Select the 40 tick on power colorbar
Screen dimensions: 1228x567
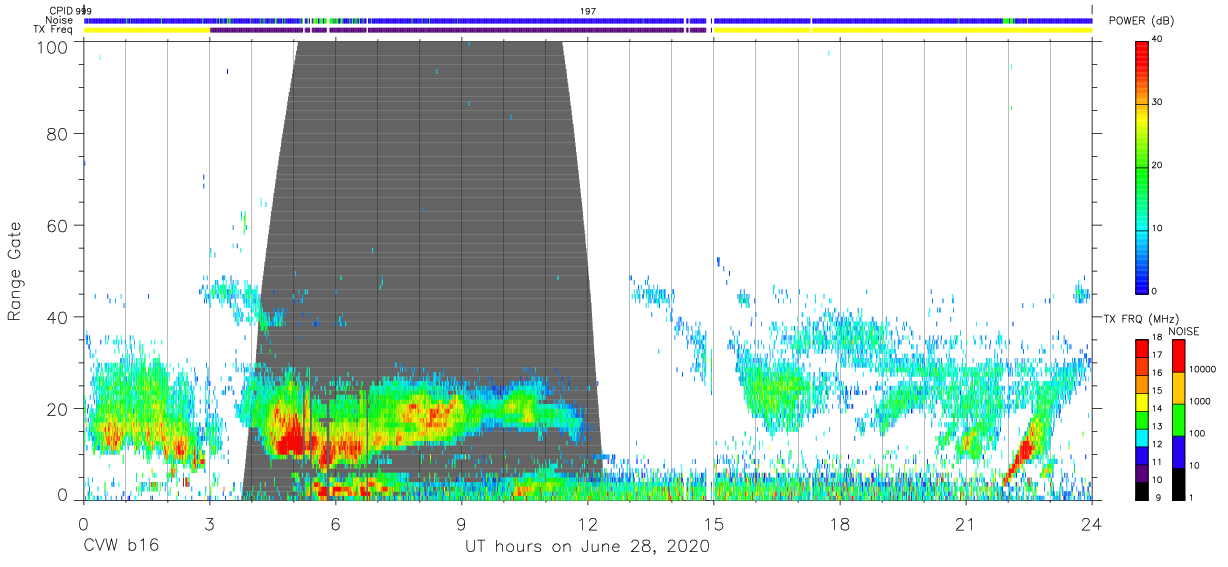pyautogui.click(x=1157, y=39)
